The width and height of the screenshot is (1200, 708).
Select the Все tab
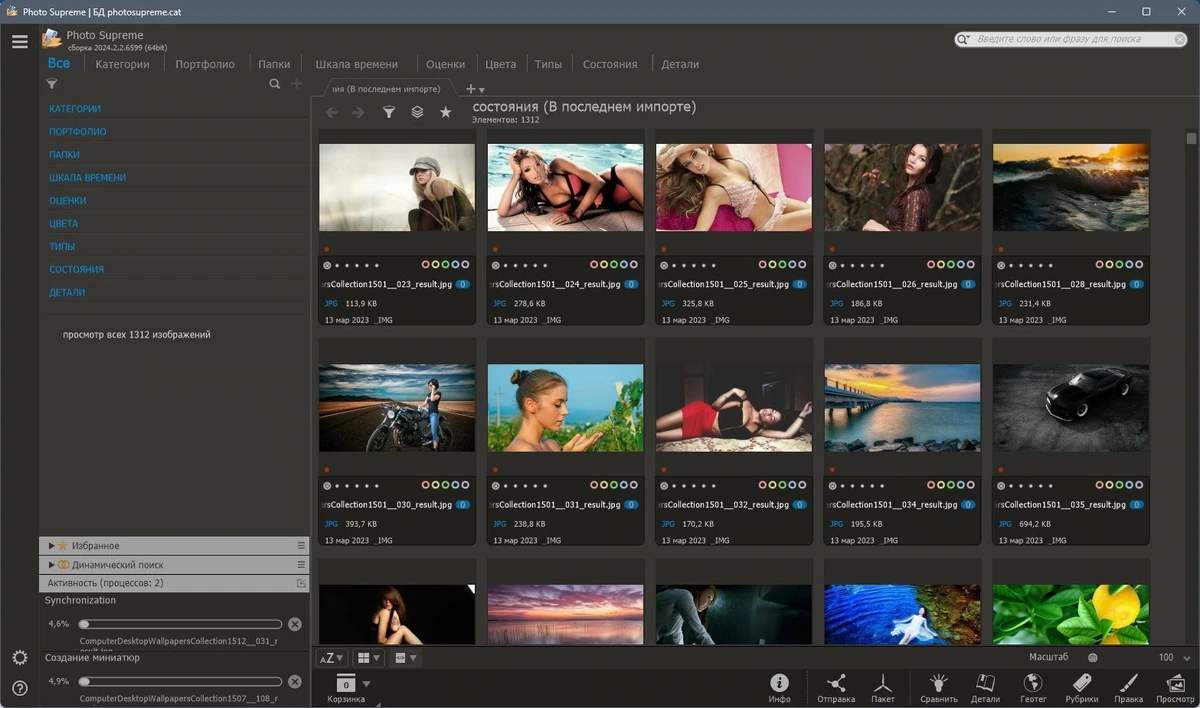59,63
